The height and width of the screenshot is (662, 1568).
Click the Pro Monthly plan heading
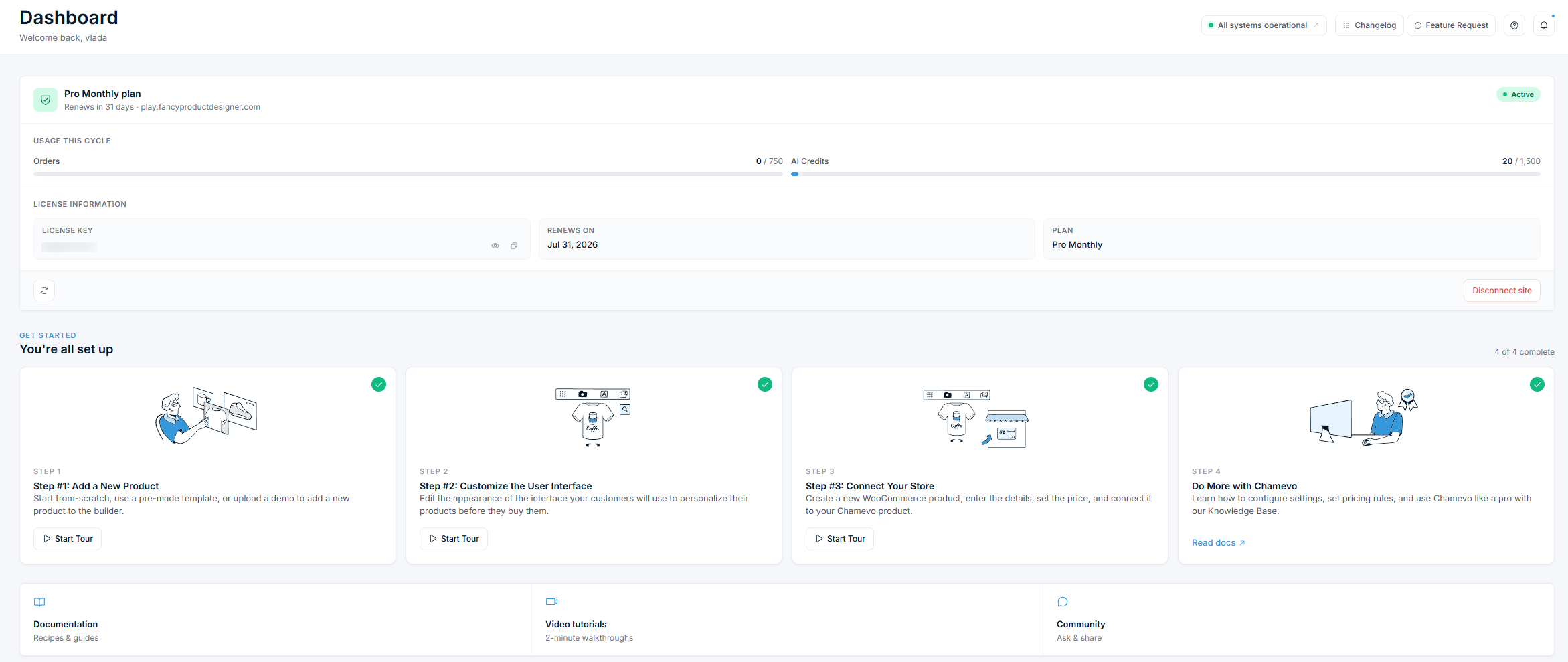[102, 94]
